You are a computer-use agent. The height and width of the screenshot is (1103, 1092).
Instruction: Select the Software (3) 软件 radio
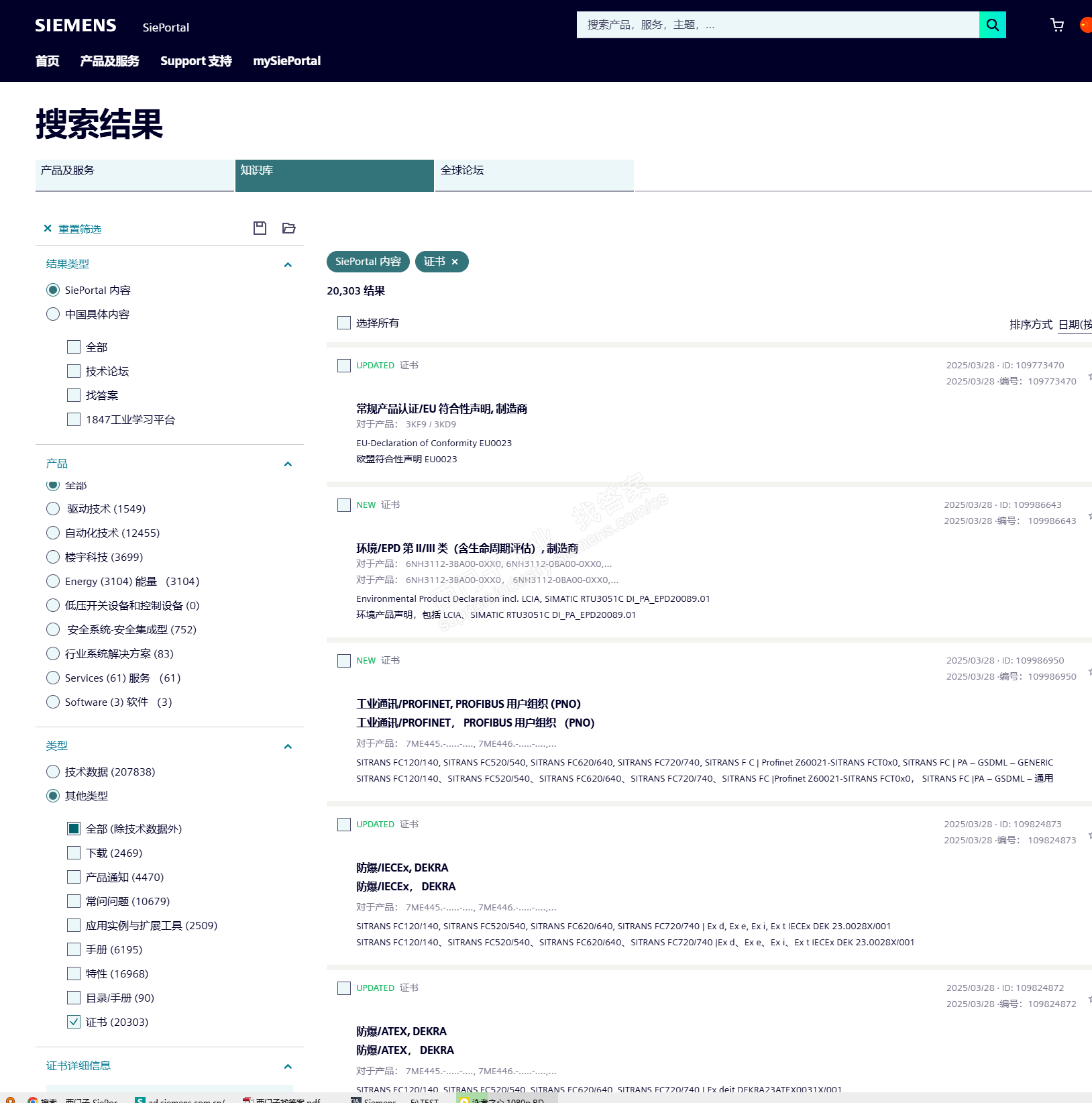(x=53, y=702)
